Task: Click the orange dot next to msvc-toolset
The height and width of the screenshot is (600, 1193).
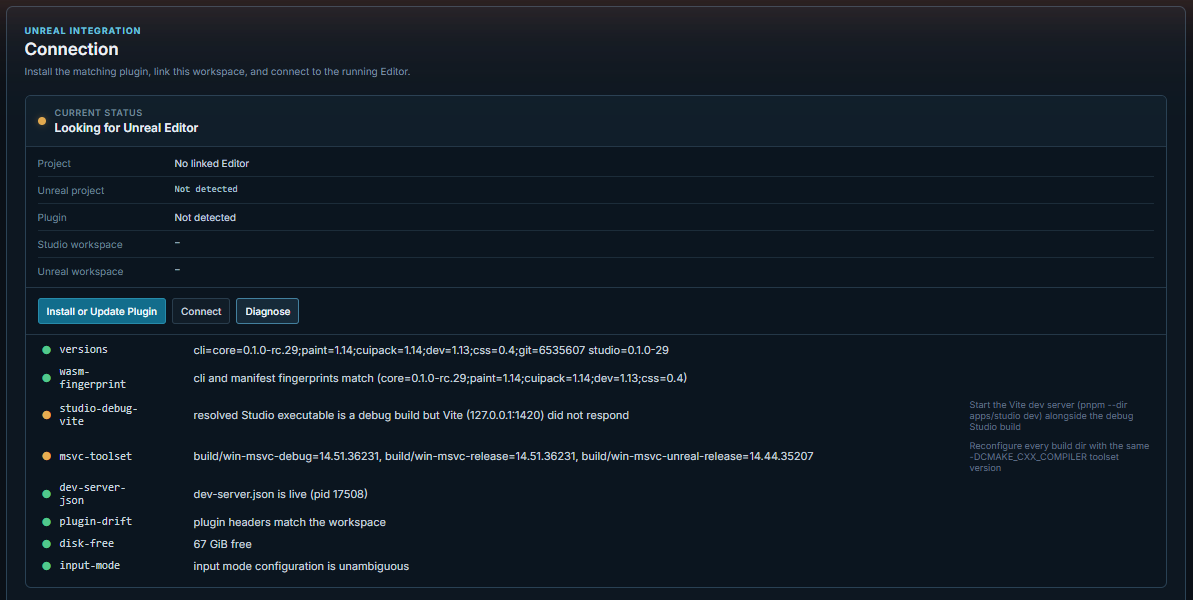Action: (46, 456)
